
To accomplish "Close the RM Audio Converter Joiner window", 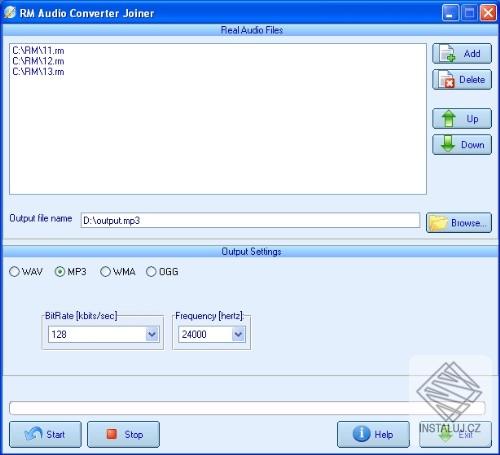I will pos(488,13).
